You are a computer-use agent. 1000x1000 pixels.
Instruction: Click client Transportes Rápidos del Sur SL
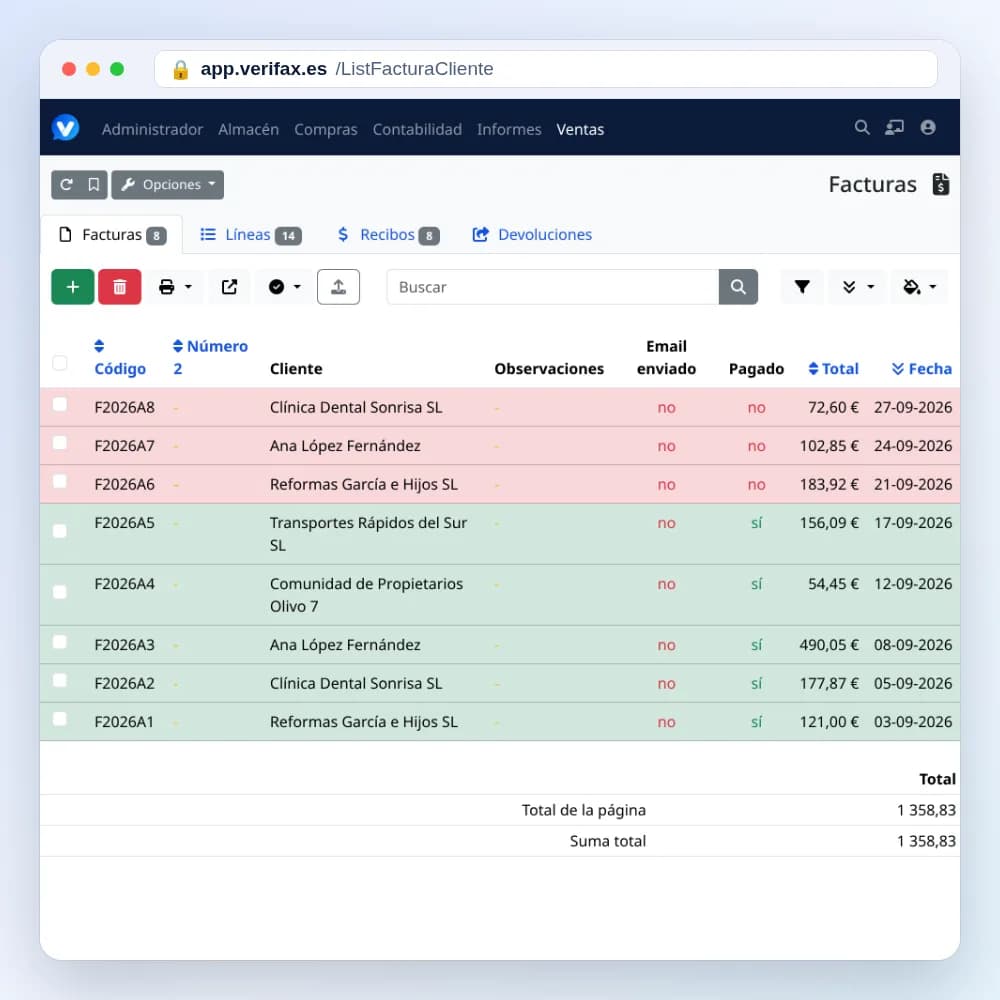pos(368,534)
